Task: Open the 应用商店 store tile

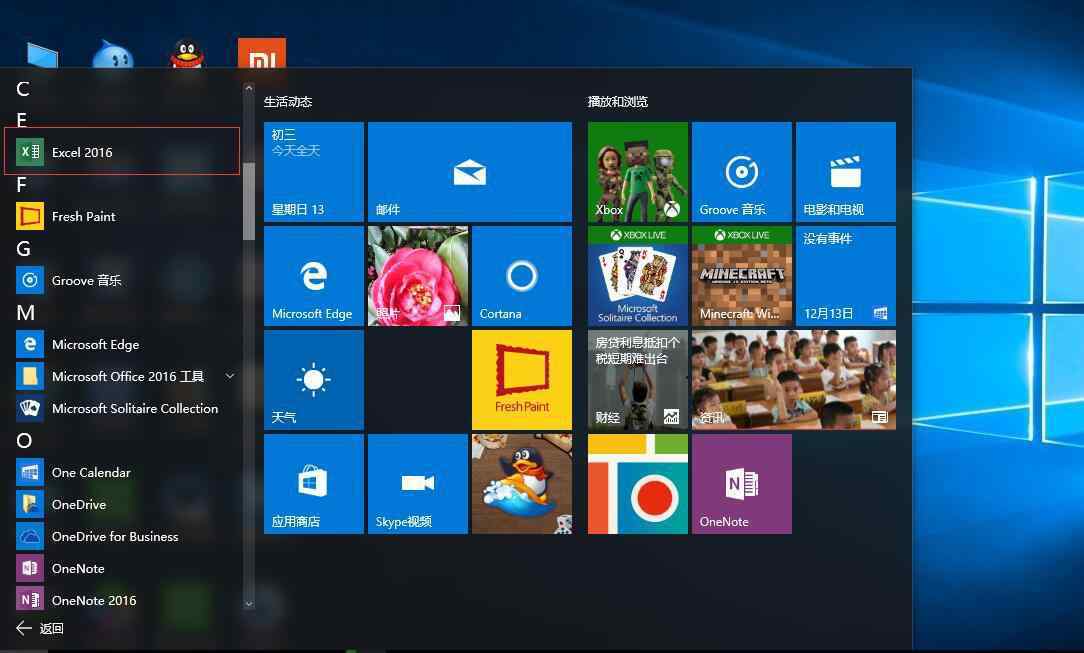Action: click(314, 484)
